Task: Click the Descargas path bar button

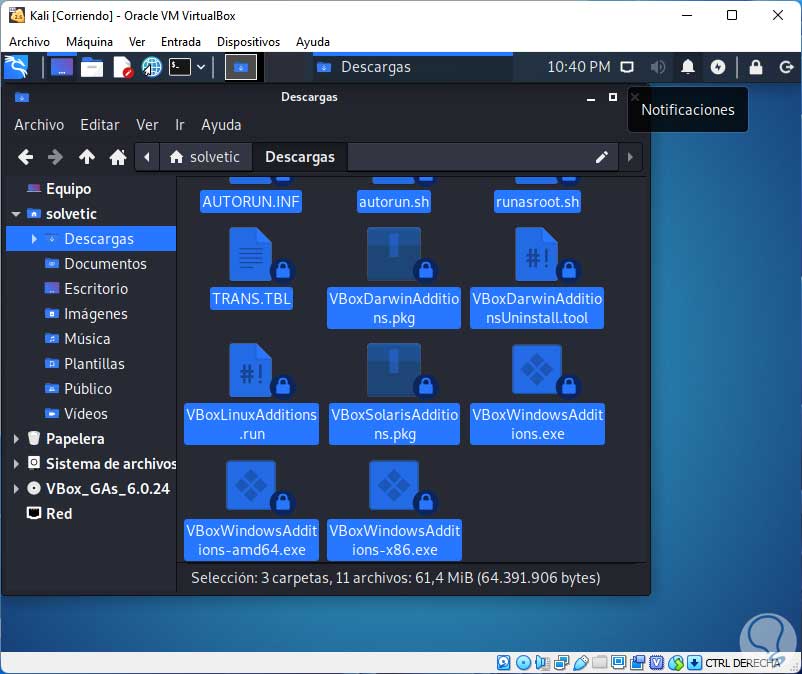Action: tap(300, 157)
